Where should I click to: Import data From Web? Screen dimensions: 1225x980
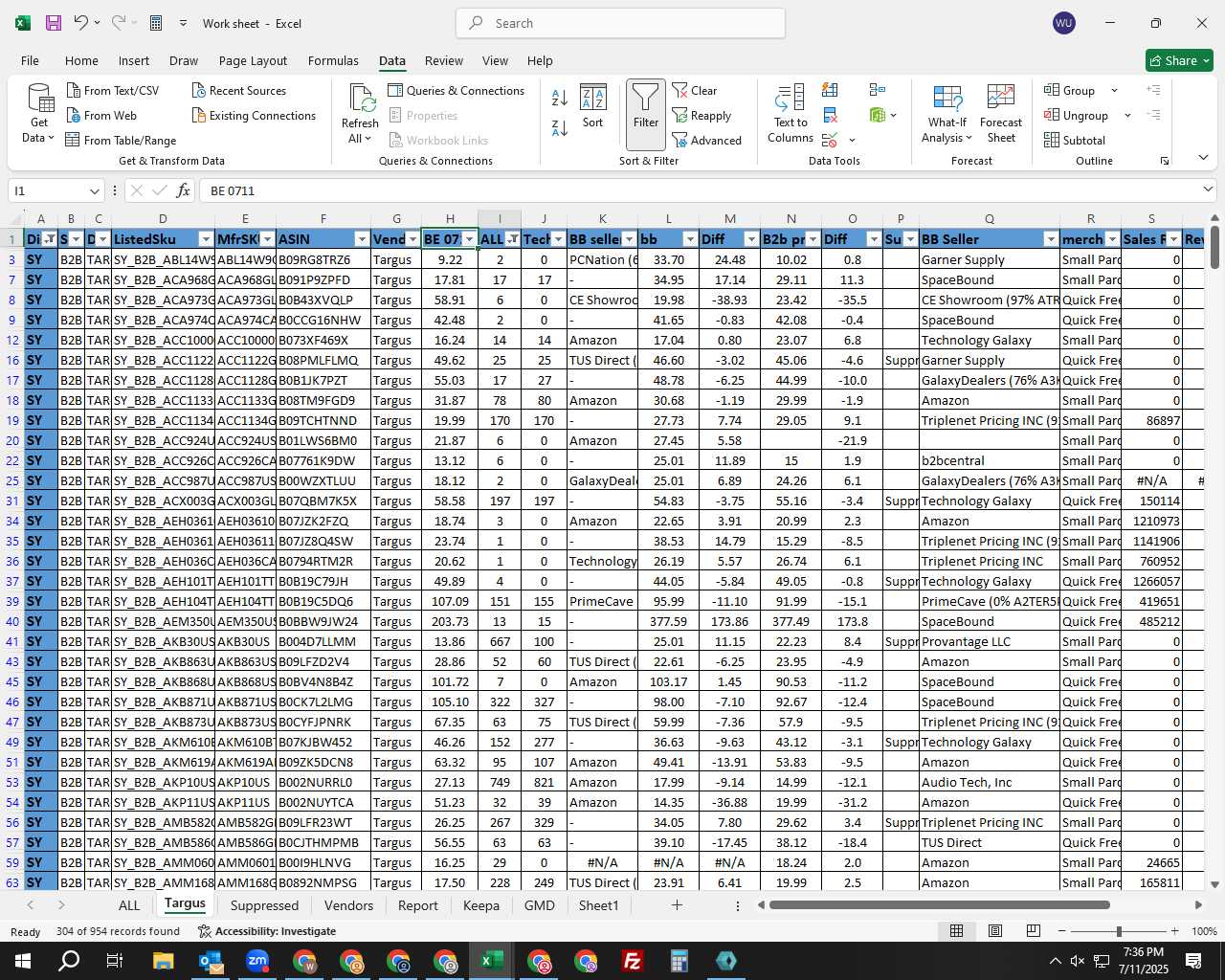tap(101, 116)
